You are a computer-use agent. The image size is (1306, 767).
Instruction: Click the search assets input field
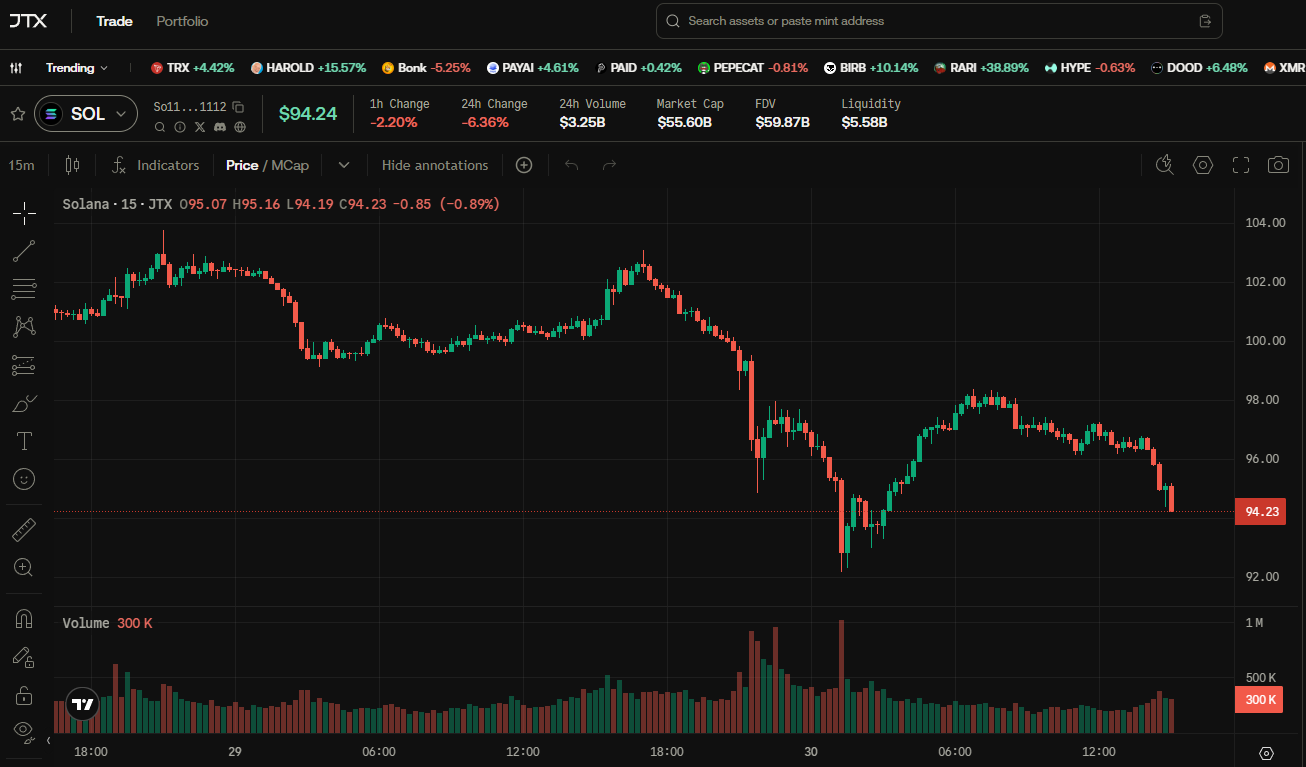pos(939,21)
